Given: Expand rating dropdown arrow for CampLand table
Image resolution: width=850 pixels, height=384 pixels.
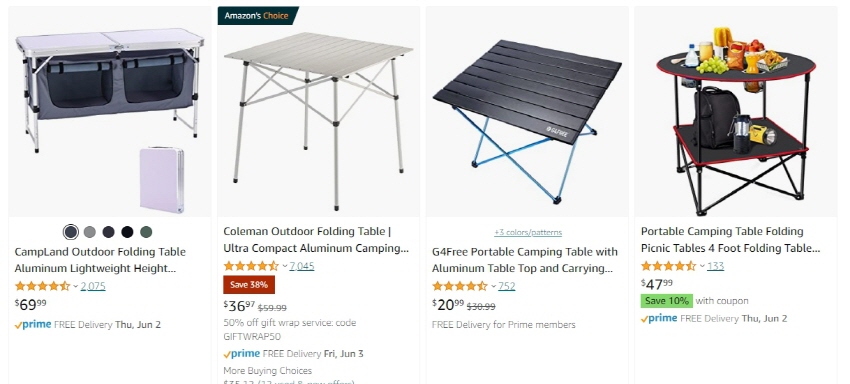Looking at the screenshot, I should pyautogui.click(x=76, y=286).
